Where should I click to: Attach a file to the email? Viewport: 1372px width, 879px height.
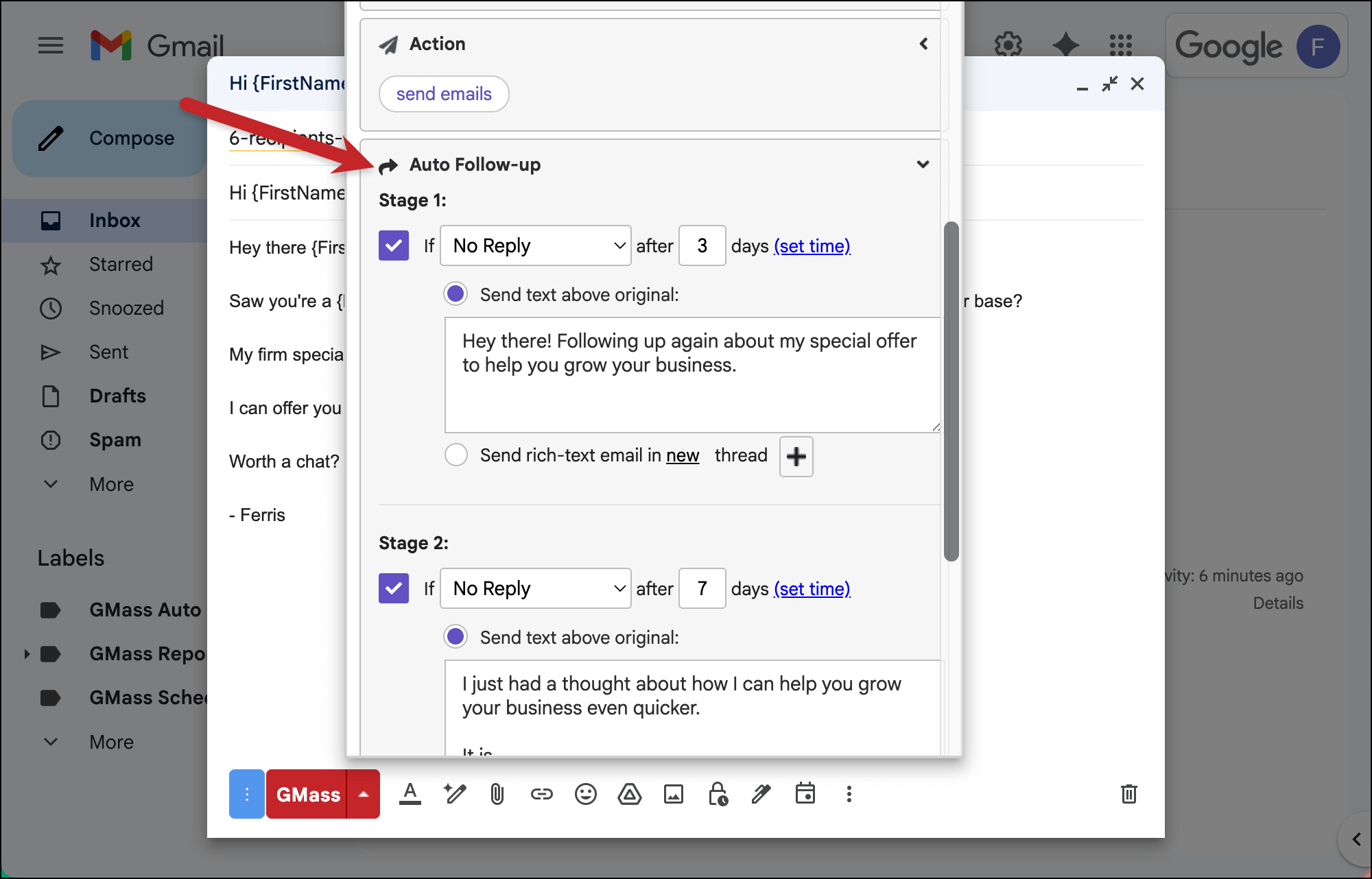pos(496,794)
